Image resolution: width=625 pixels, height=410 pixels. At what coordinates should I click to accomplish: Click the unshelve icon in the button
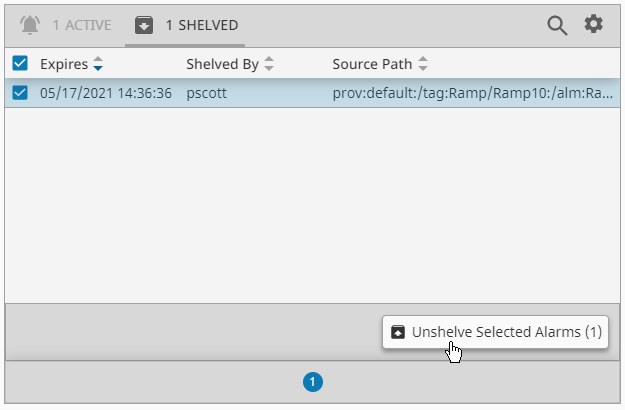pos(398,332)
